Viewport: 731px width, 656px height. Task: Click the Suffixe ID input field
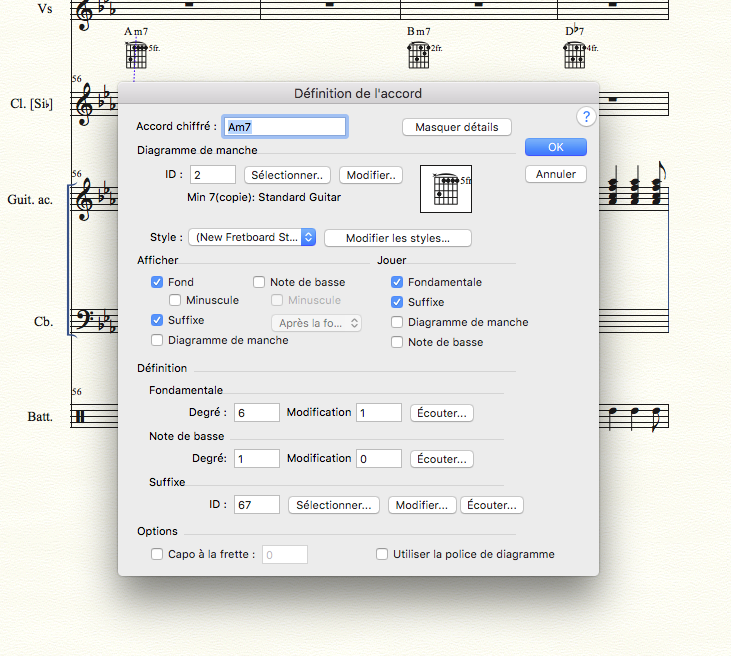point(257,505)
